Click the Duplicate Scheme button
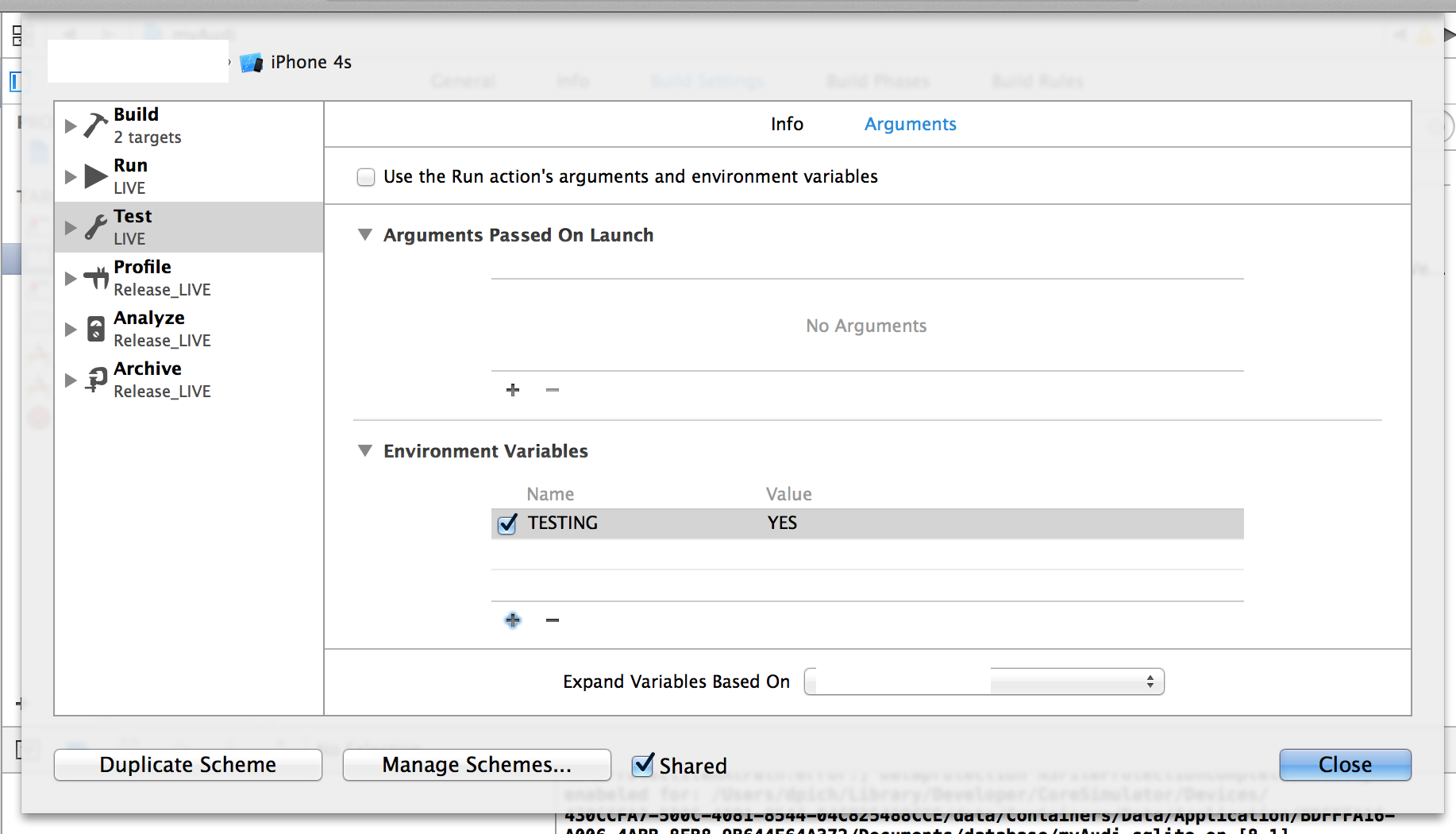Screen dimensions: 1456x834 [x=188, y=765]
